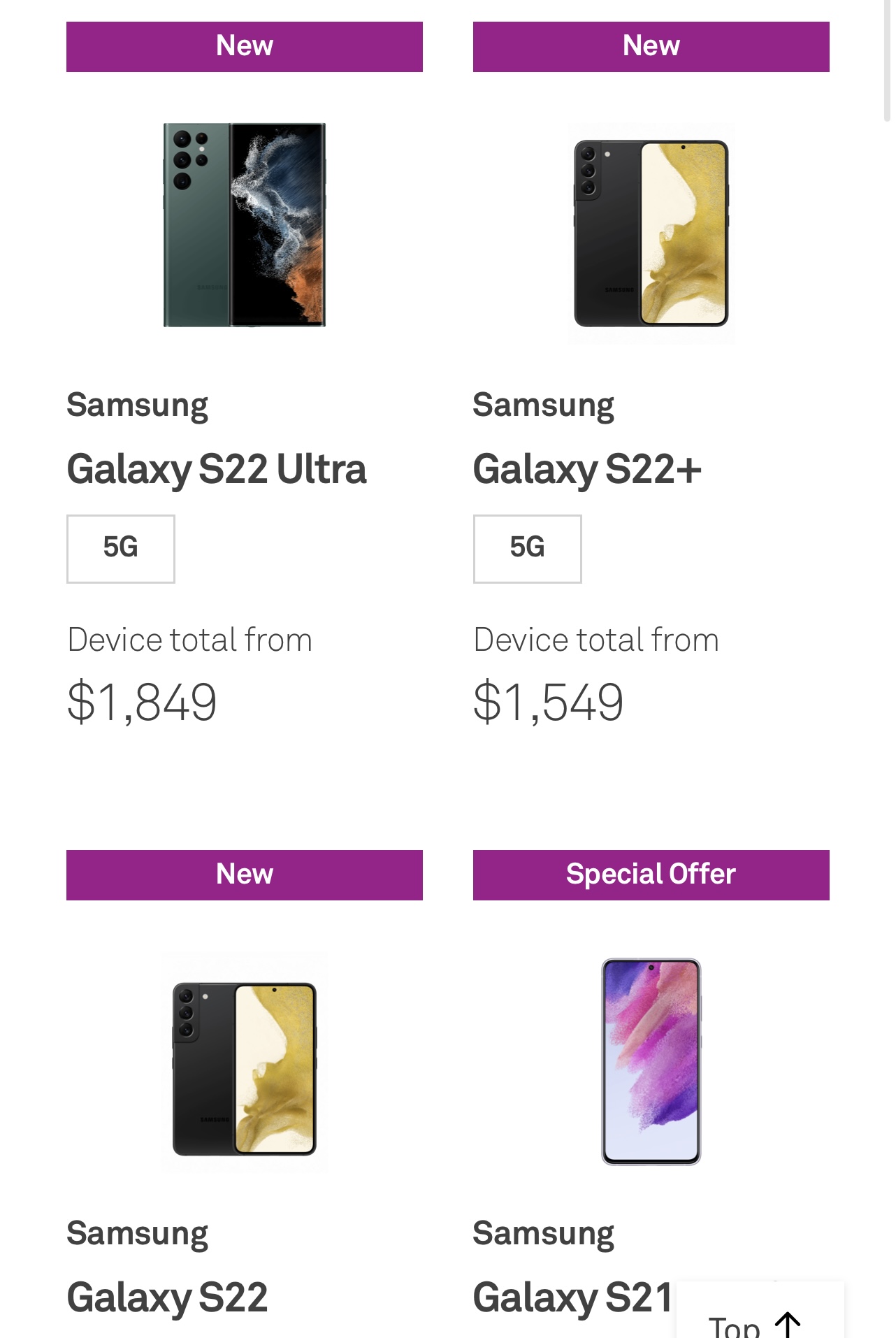Open the black Galaxy S22 phone image
Viewport: 896px width, 1338px height.
[245, 1060]
